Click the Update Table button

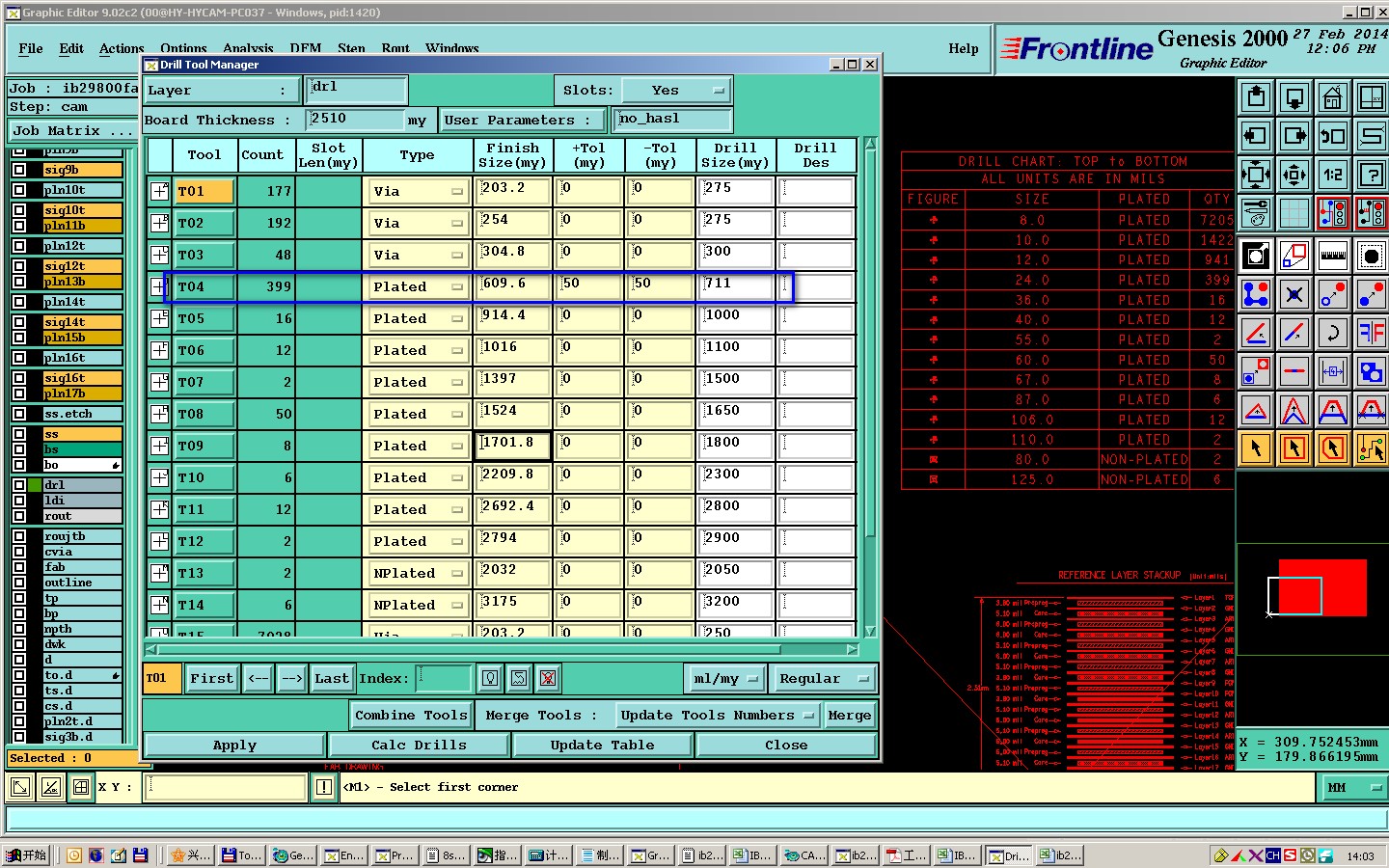(602, 746)
